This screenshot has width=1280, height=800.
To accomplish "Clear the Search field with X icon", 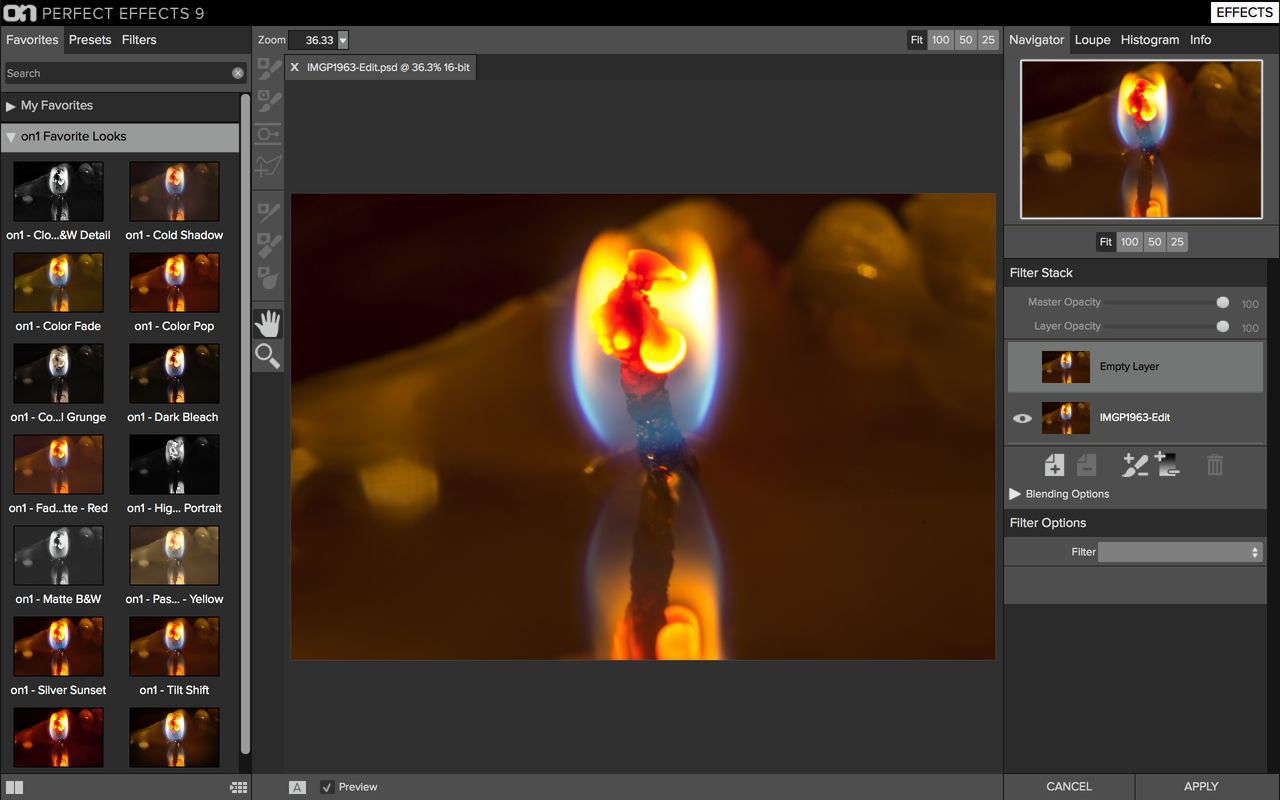I will tap(238, 73).
